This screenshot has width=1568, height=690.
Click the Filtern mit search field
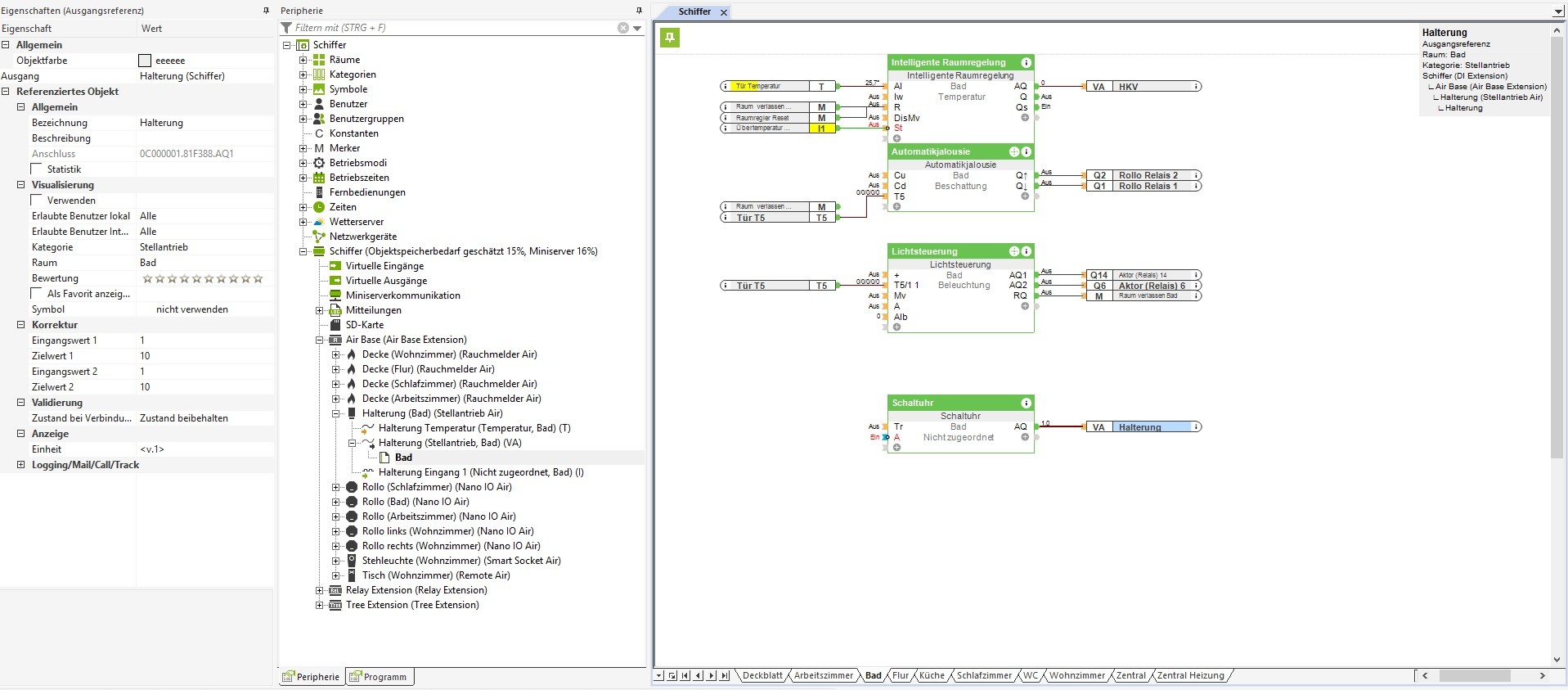[450, 28]
